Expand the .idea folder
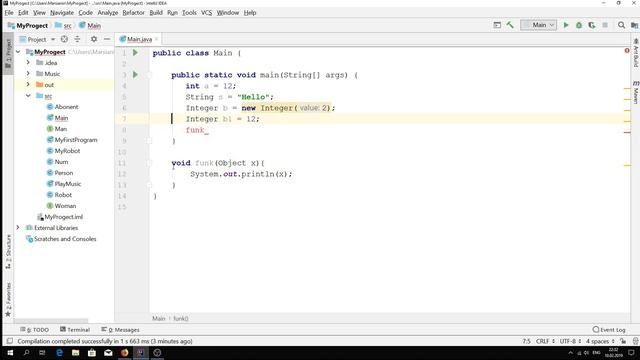640x360 pixels. 28,62
